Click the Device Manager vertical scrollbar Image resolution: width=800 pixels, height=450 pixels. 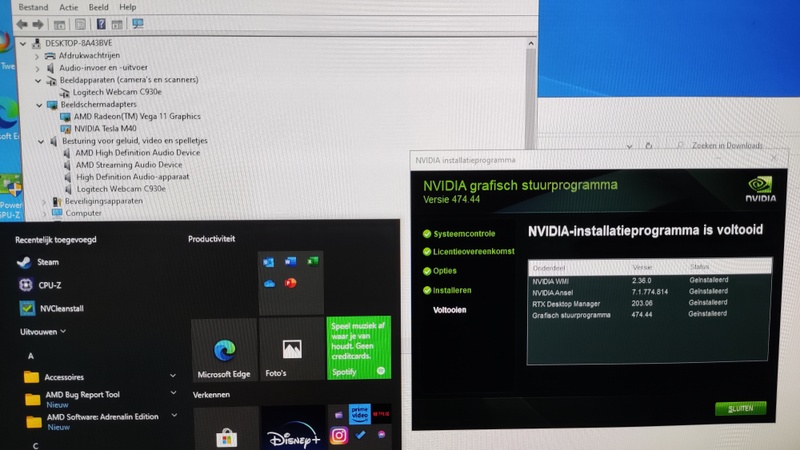(531, 97)
